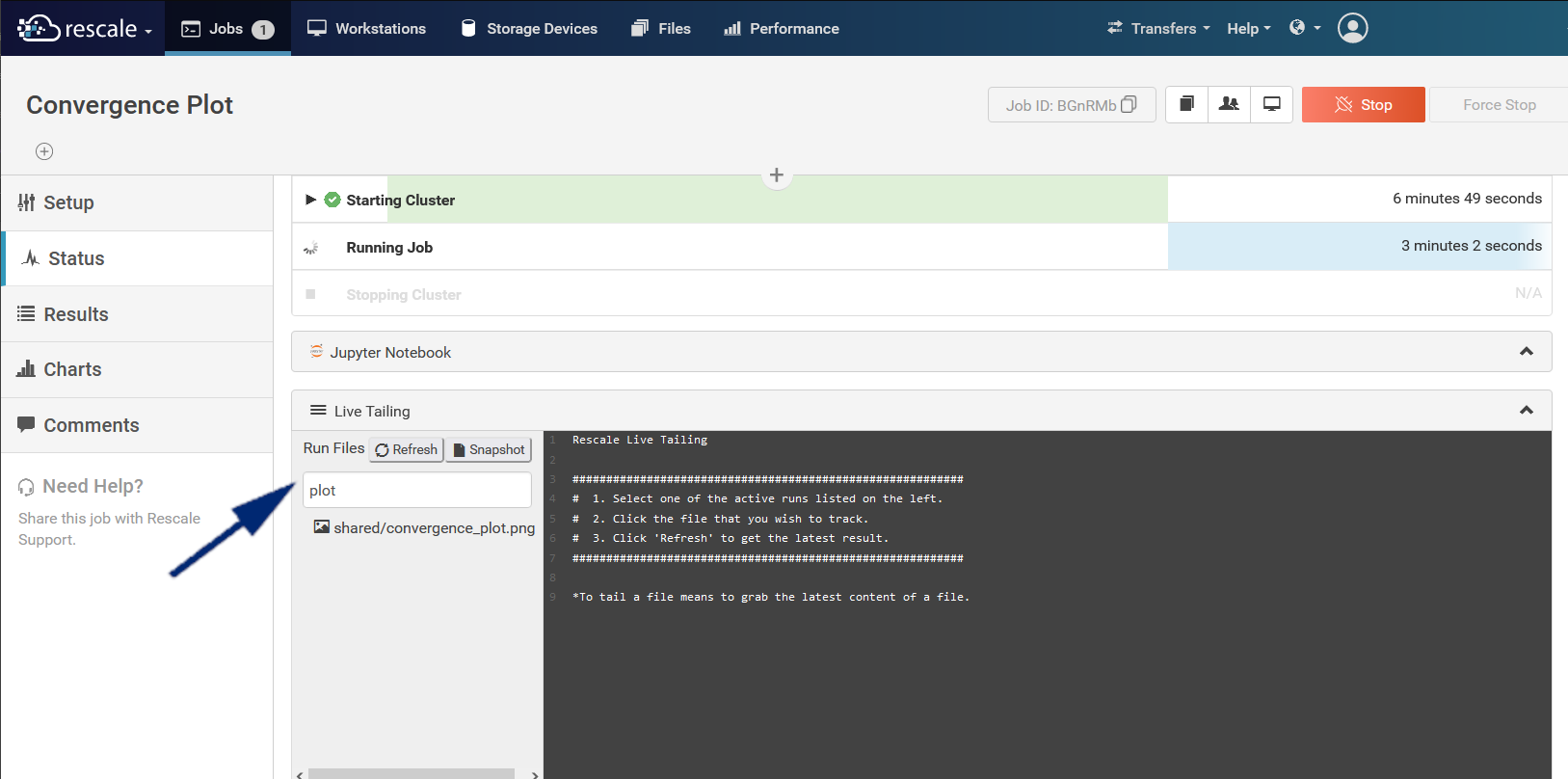
Task: Click the 3 minutes 2 seconds duration
Action: (1472, 246)
